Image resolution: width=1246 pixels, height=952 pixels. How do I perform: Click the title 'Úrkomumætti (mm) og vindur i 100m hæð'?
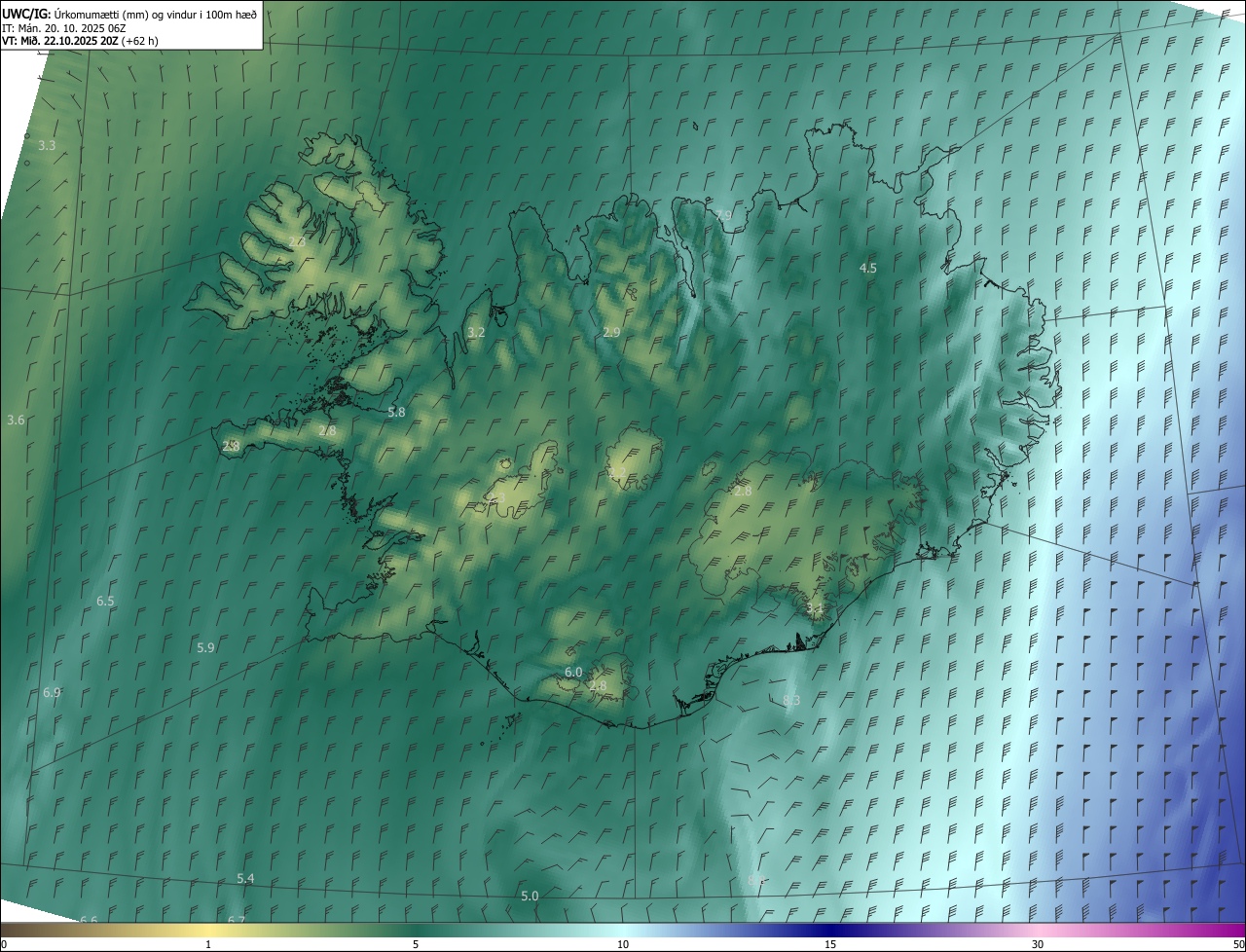coord(154,14)
